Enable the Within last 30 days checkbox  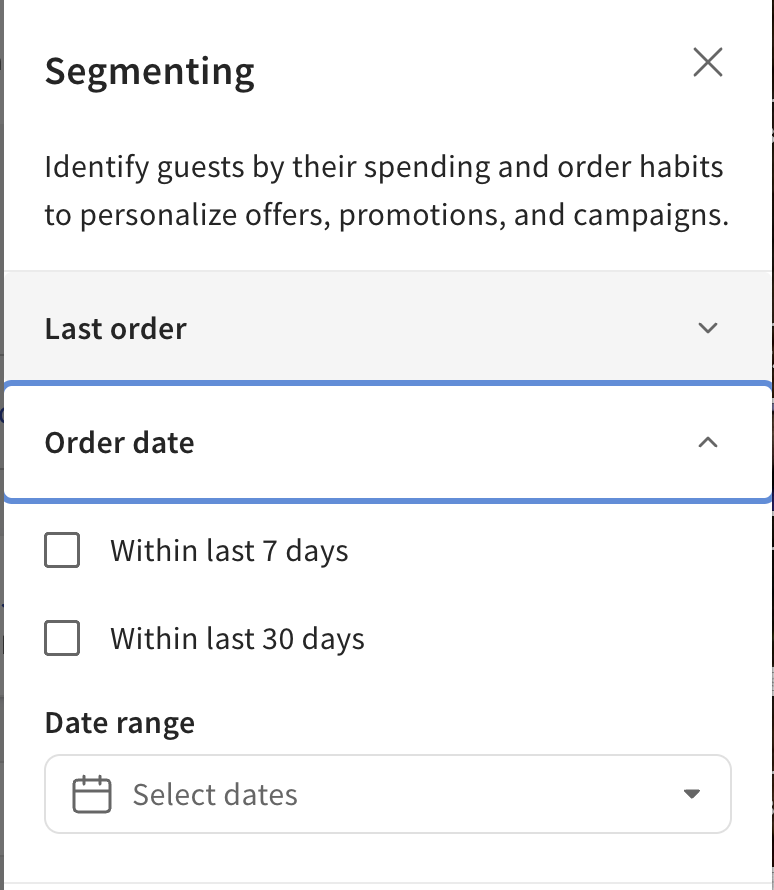(62, 638)
